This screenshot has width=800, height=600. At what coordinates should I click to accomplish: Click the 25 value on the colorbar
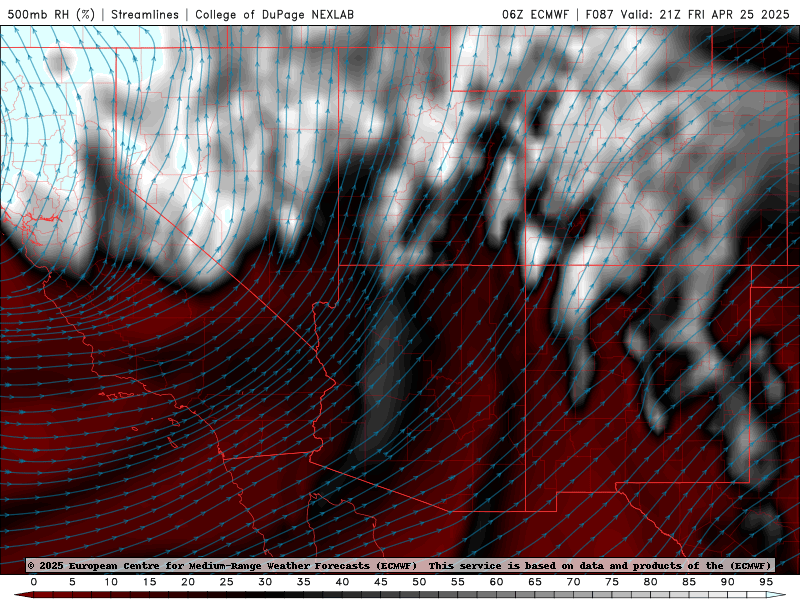(226, 582)
